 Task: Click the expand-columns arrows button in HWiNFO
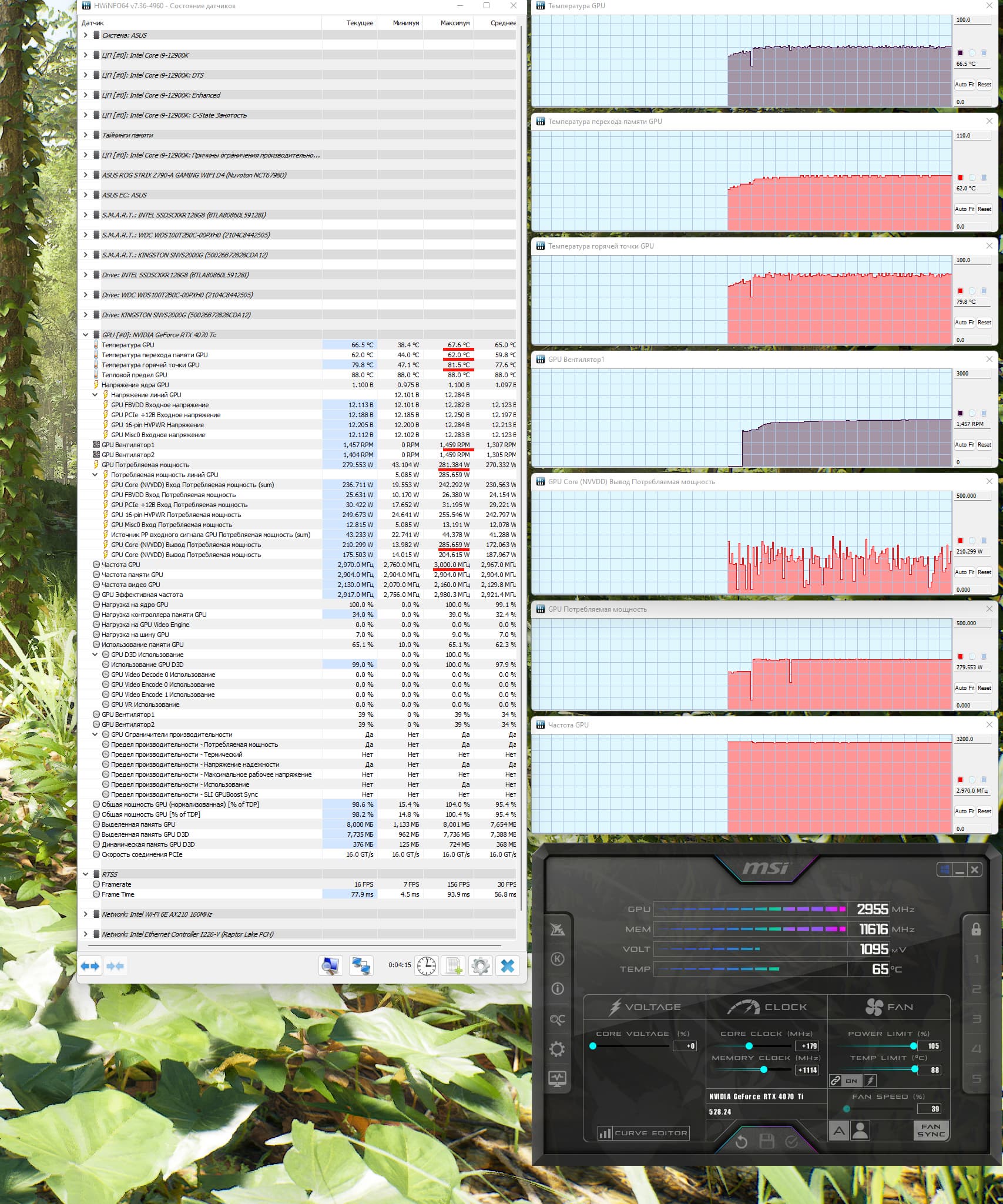point(90,966)
